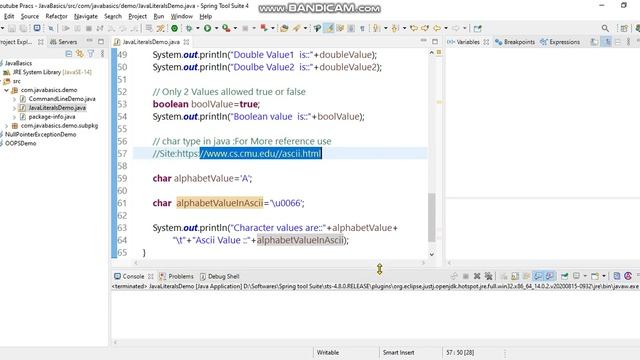Open the Project menu
640x360 pixels.
(x=138, y=16)
